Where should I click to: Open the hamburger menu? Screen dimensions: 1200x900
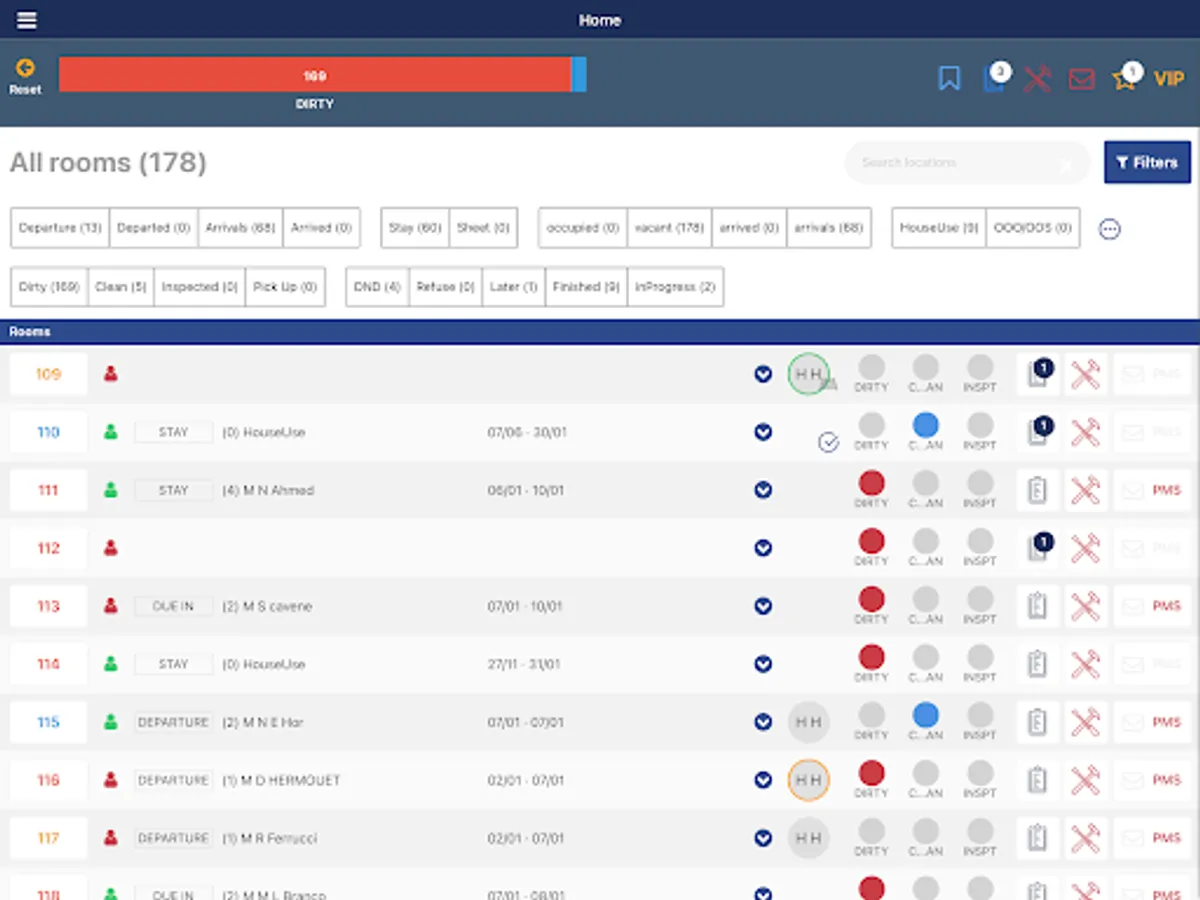[x=27, y=20]
